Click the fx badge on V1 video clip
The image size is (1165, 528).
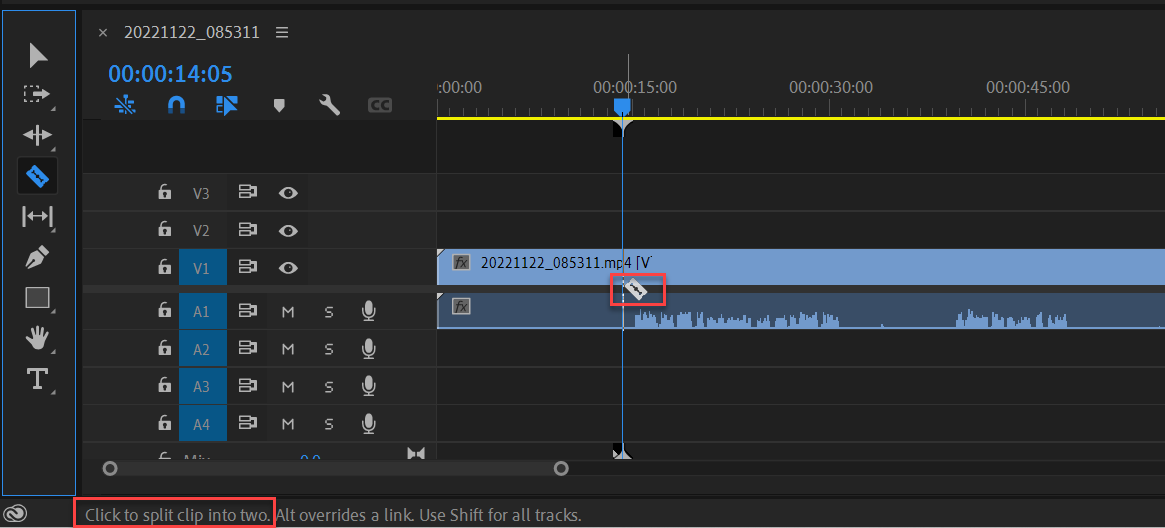point(461,262)
